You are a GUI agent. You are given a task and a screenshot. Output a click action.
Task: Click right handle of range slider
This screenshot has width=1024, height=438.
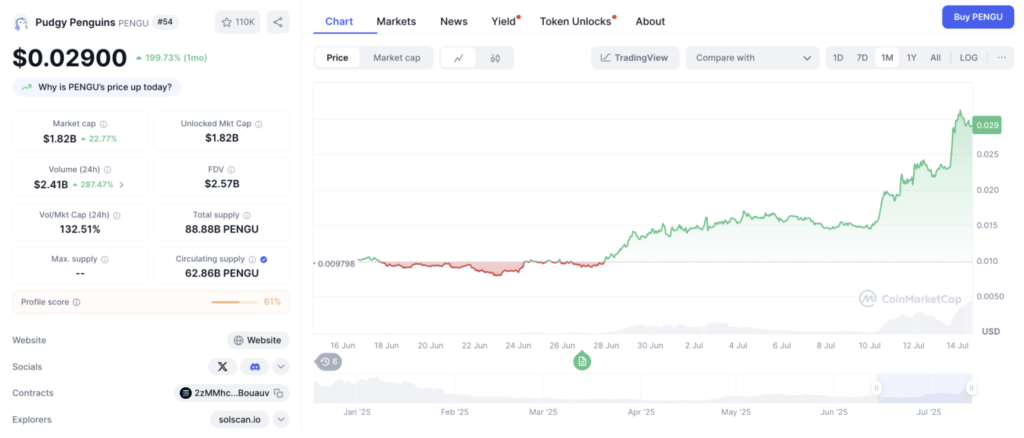(x=972, y=388)
